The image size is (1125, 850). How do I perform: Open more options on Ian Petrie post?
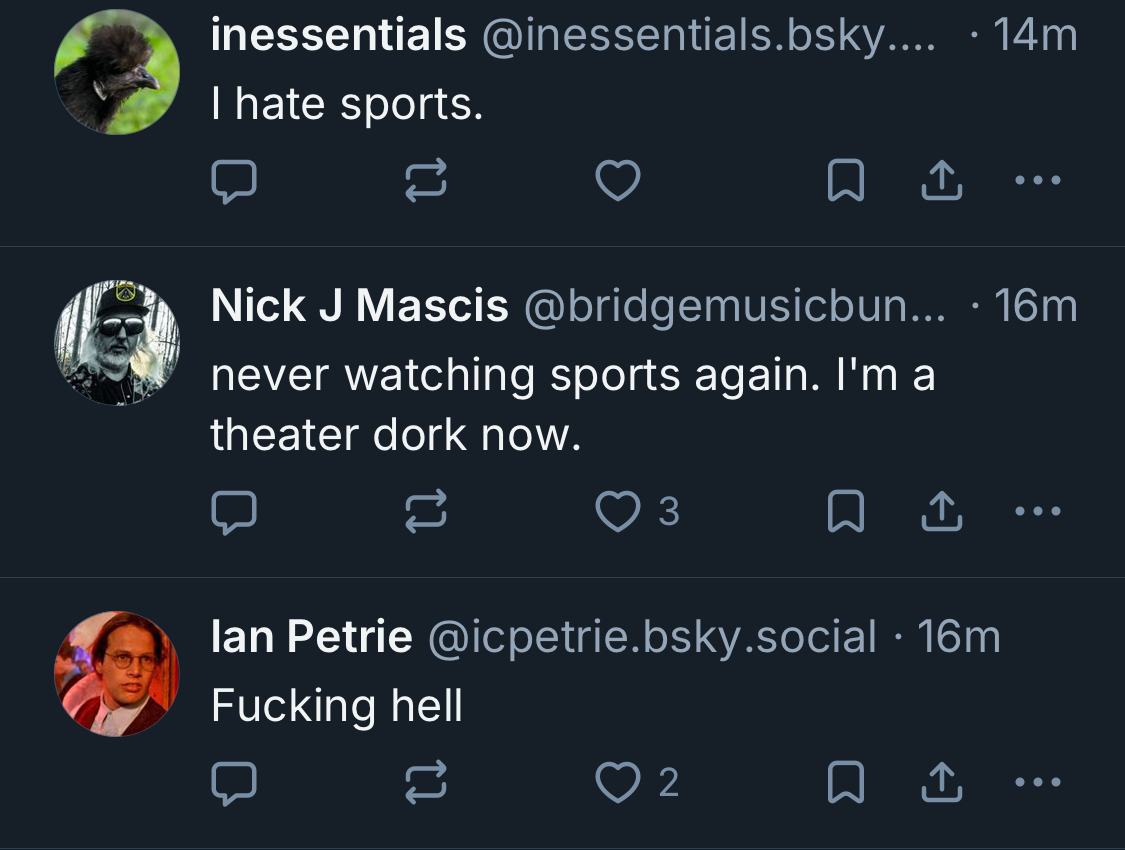tap(1037, 783)
